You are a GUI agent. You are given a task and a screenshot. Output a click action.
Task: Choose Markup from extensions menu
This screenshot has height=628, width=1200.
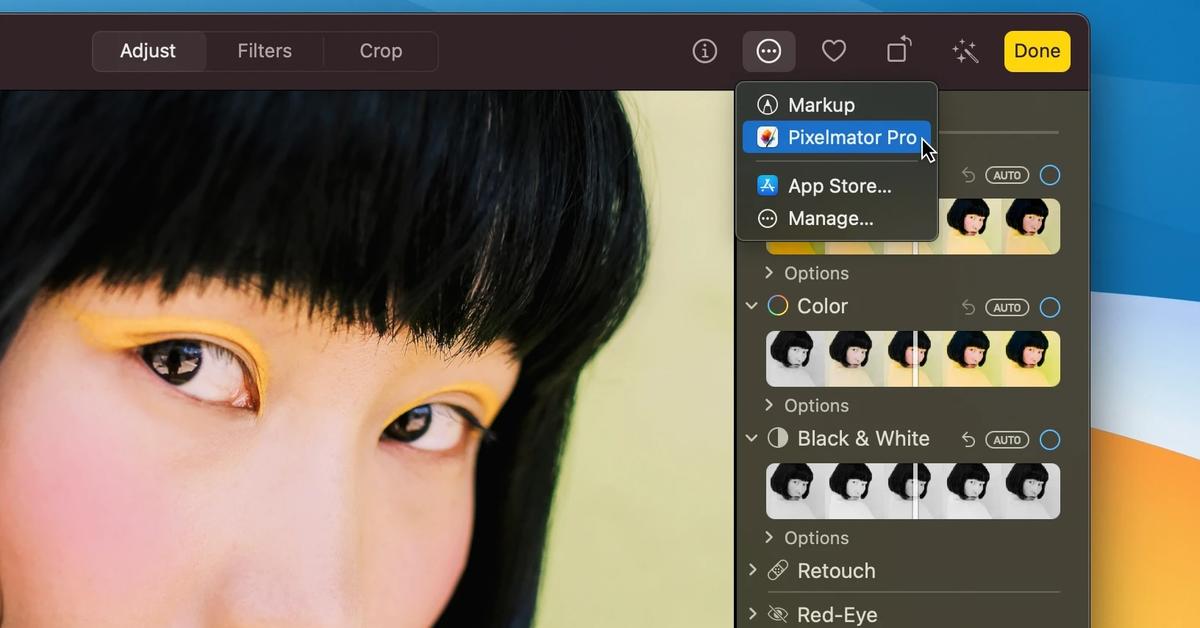pyautogui.click(x=837, y=105)
